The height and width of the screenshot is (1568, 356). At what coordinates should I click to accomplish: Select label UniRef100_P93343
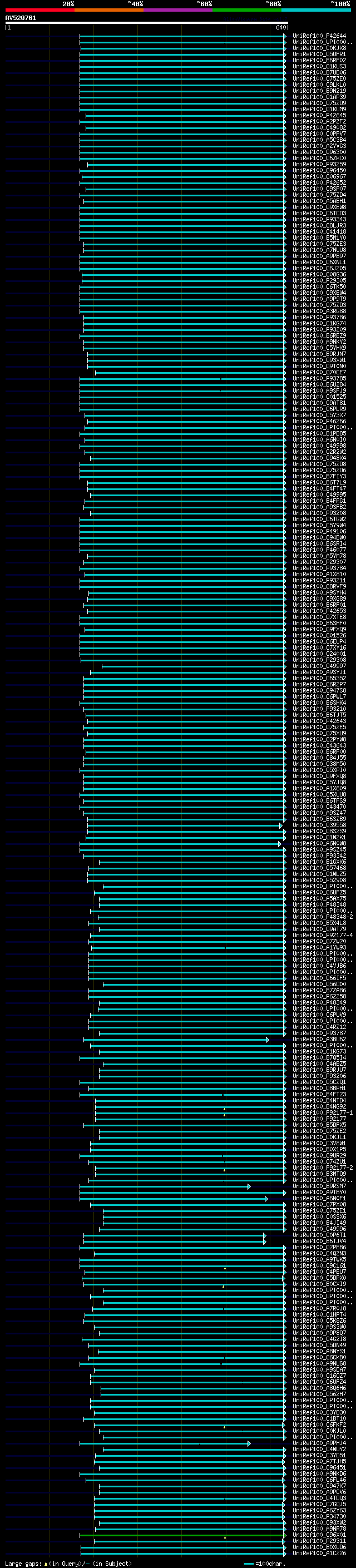coord(319,219)
